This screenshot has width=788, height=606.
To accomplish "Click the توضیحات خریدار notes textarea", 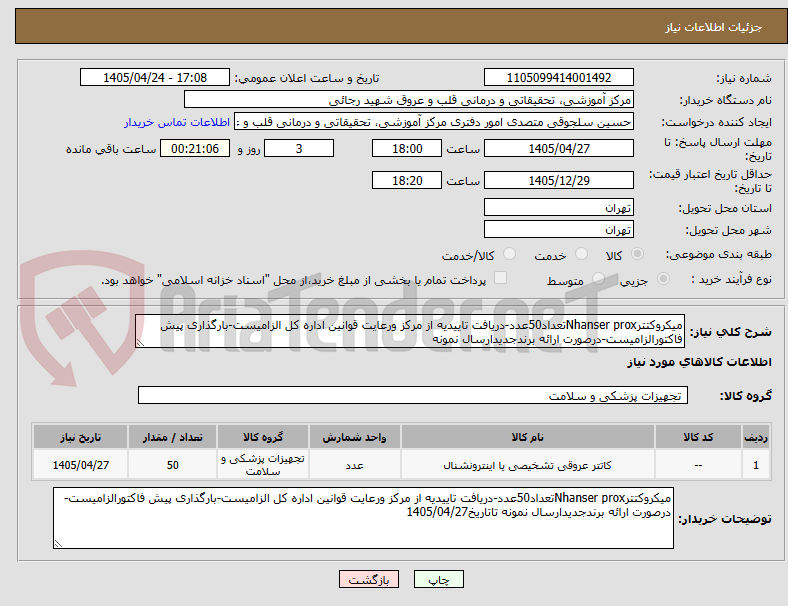I will click(363, 518).
